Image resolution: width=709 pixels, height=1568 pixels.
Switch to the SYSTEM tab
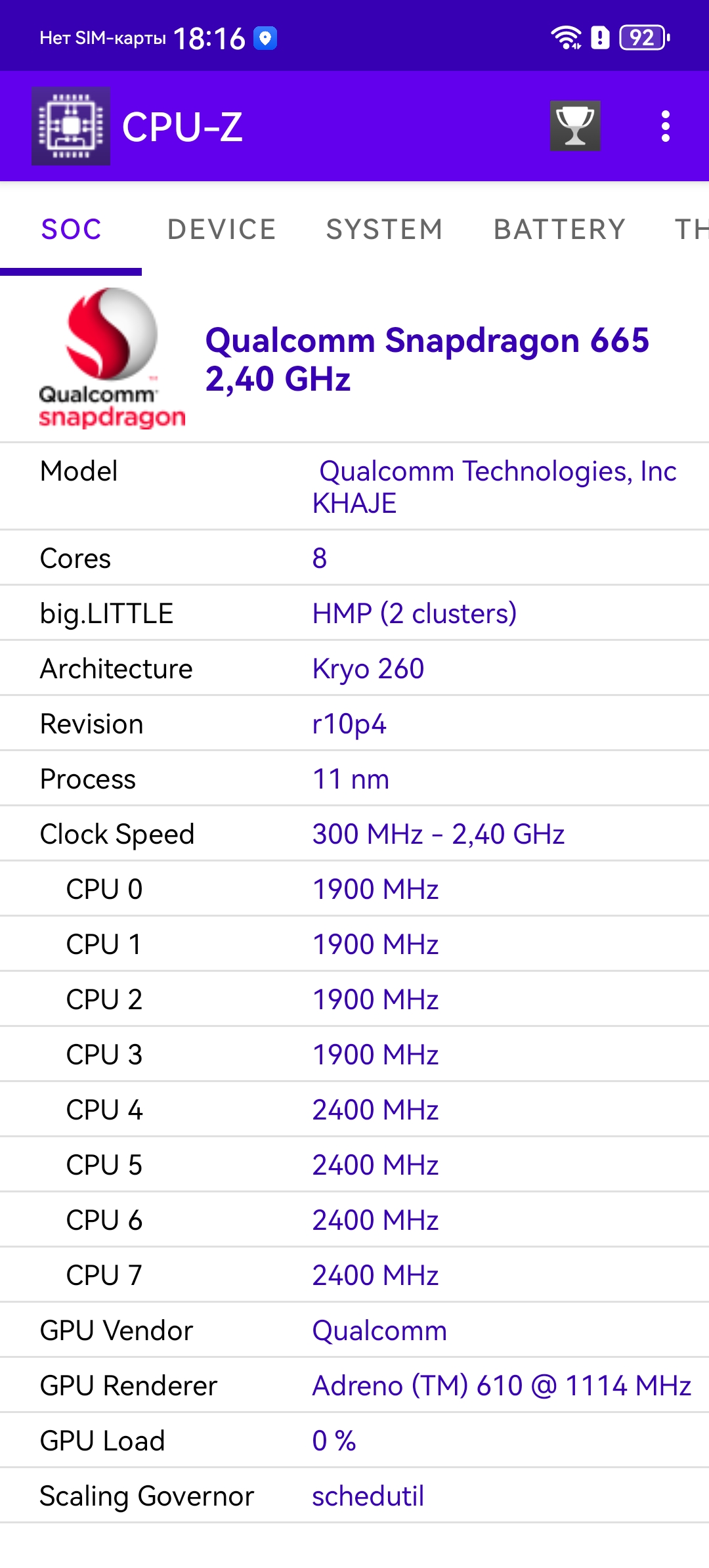(x=385, y=229)
